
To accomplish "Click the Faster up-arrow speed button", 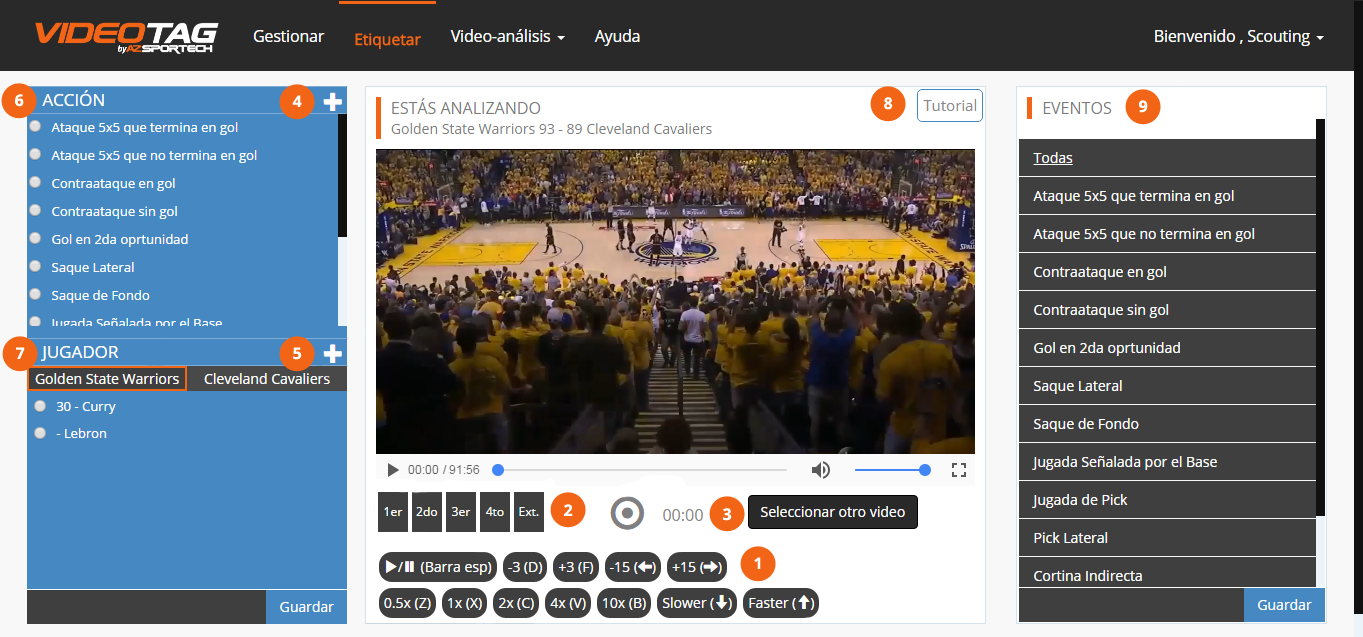I will point(780,603).
